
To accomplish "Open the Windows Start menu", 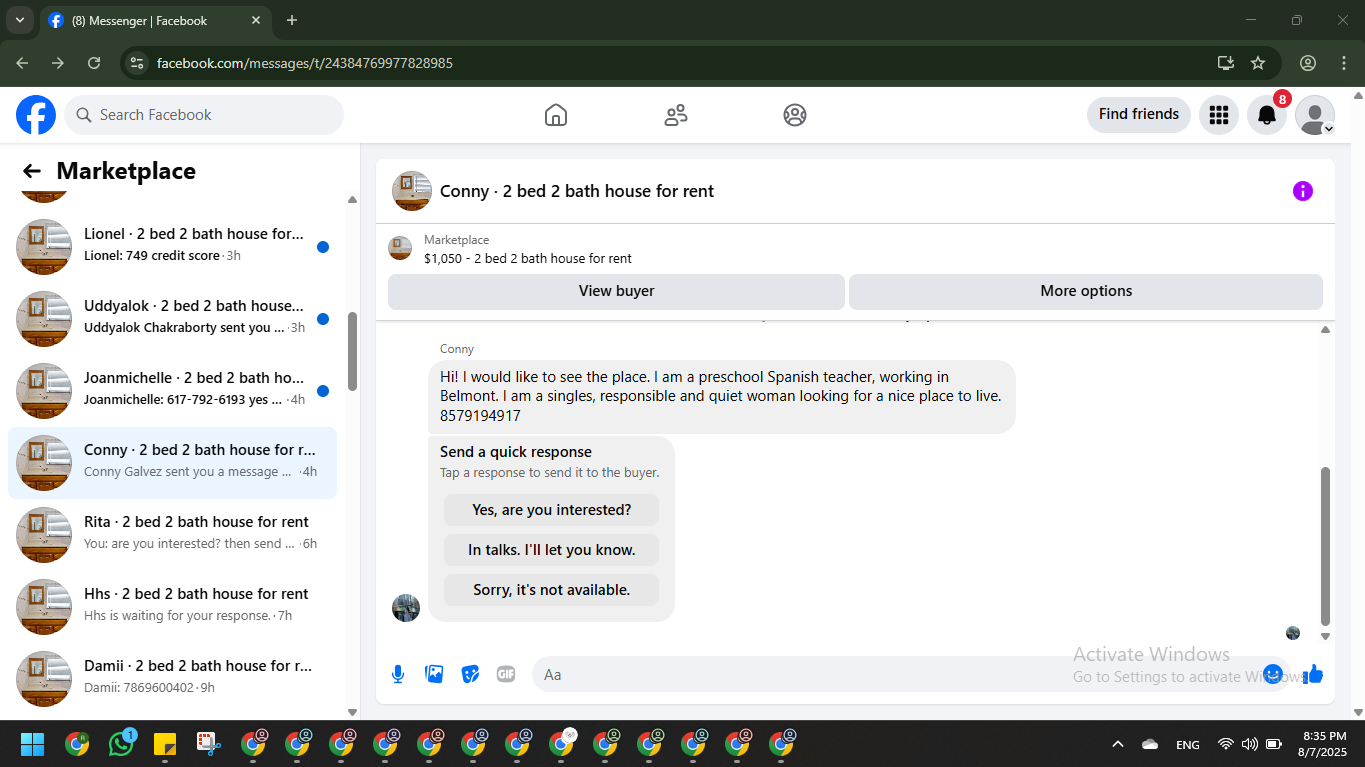I will [x=33, y=744].
